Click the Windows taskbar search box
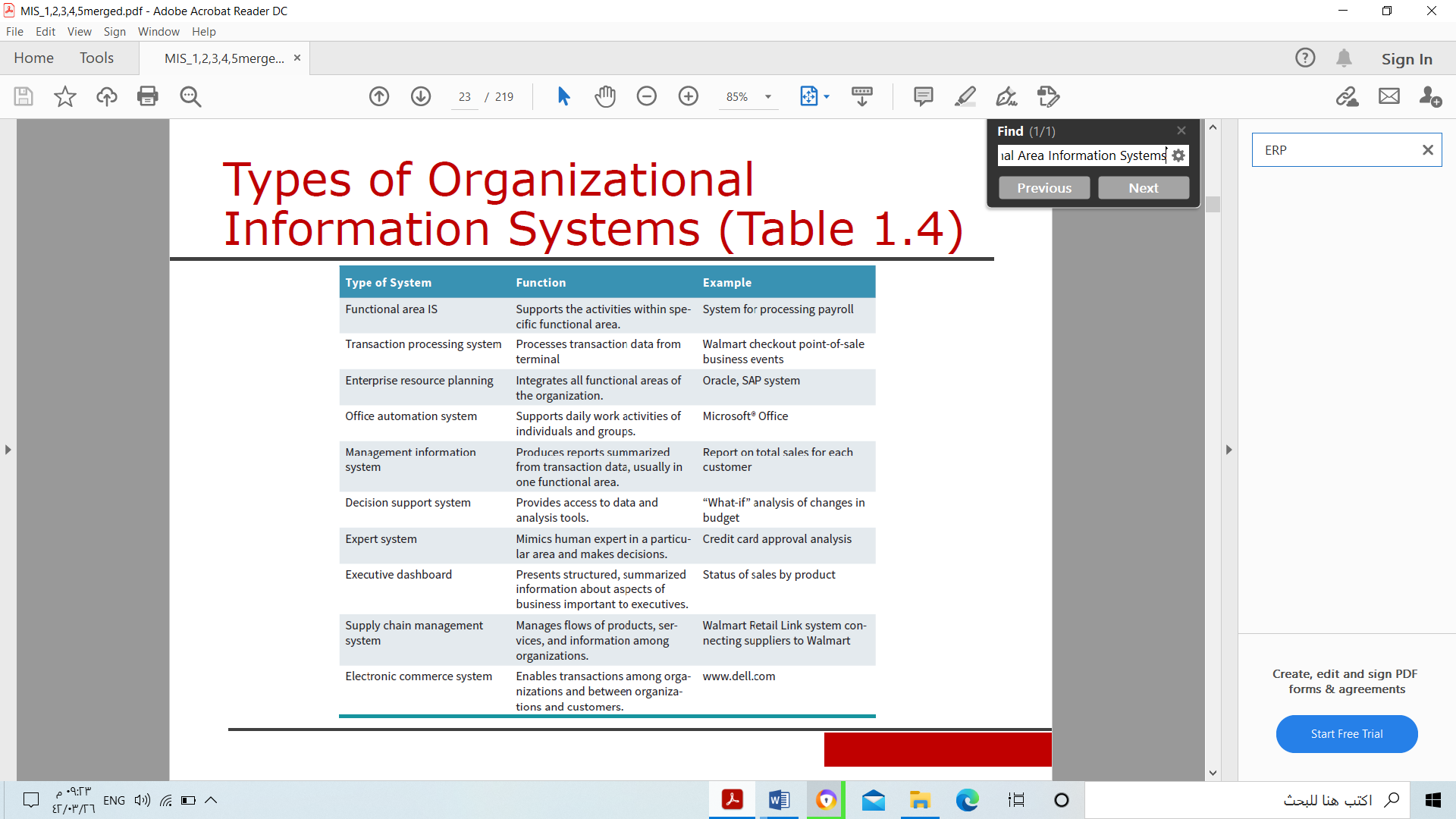The image size is (1456, 819). pyautogui.click(x=1247, y=800)
